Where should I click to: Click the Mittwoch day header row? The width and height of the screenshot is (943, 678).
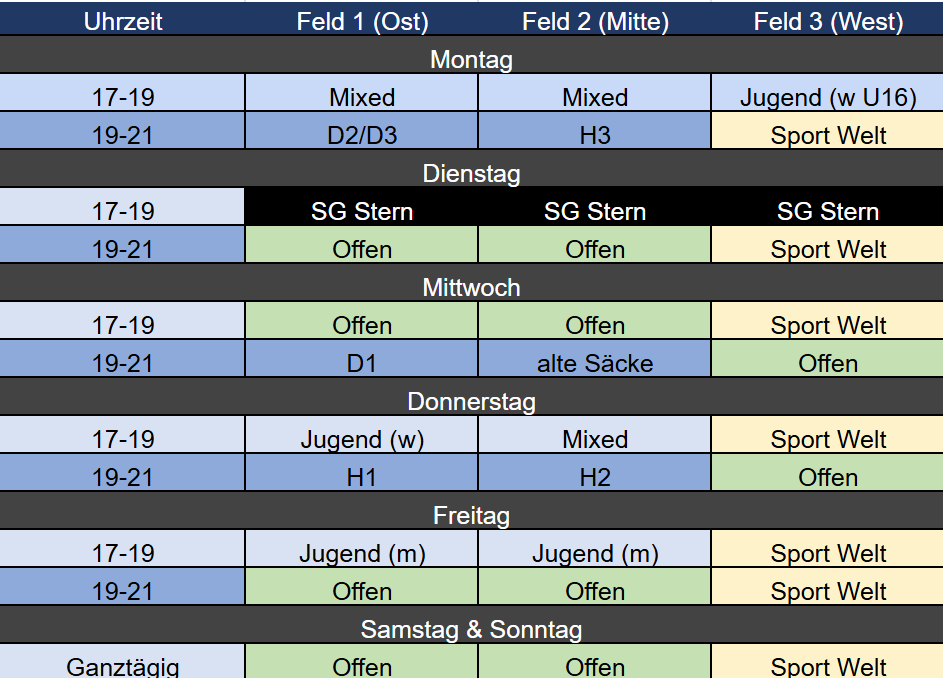[x=471, y=287]
